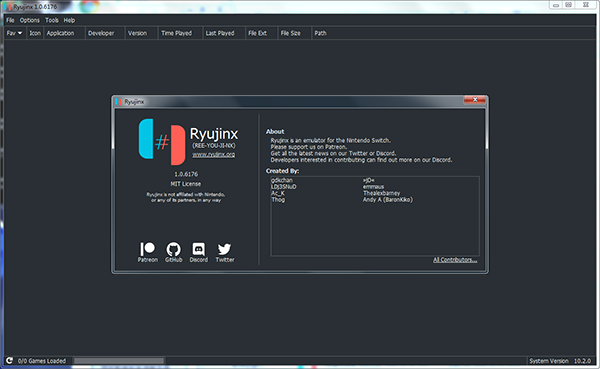
Task: Click the Ryujinx icon in main title bar
Action: (x=8, y=7)
